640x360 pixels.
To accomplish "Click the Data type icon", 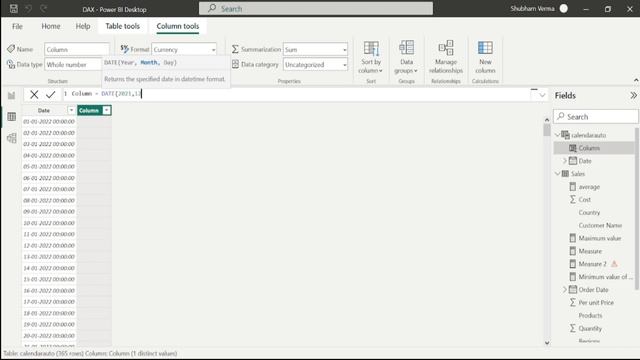I will click(11, 64).
